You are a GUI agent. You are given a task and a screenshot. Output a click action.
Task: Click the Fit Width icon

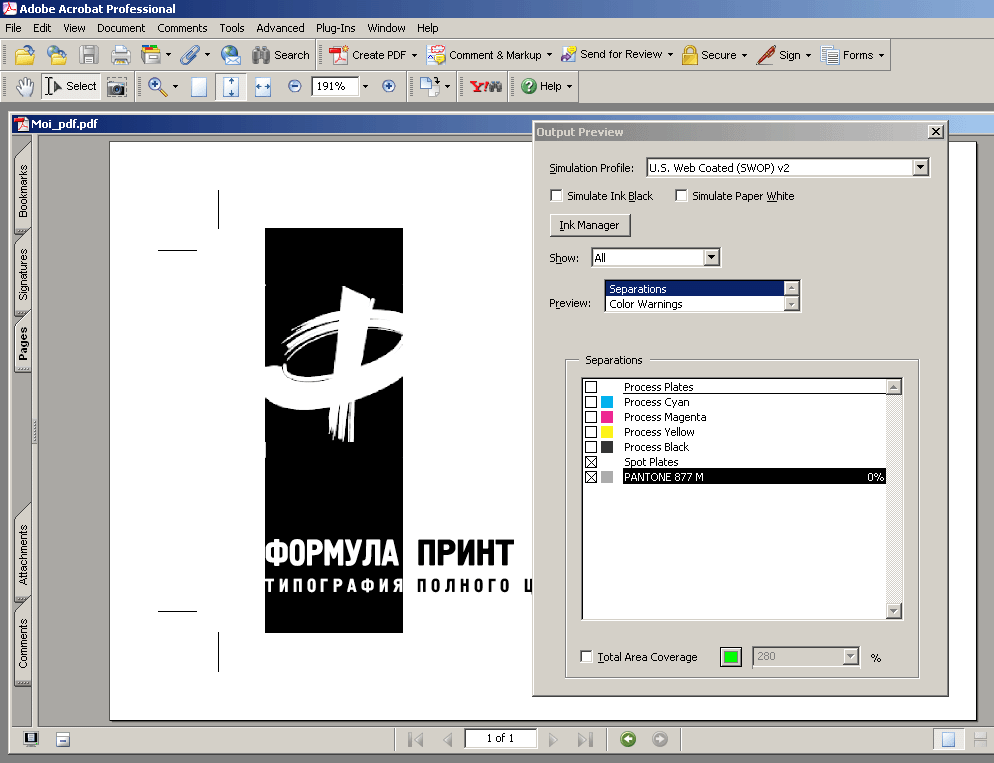click(262, 87)
